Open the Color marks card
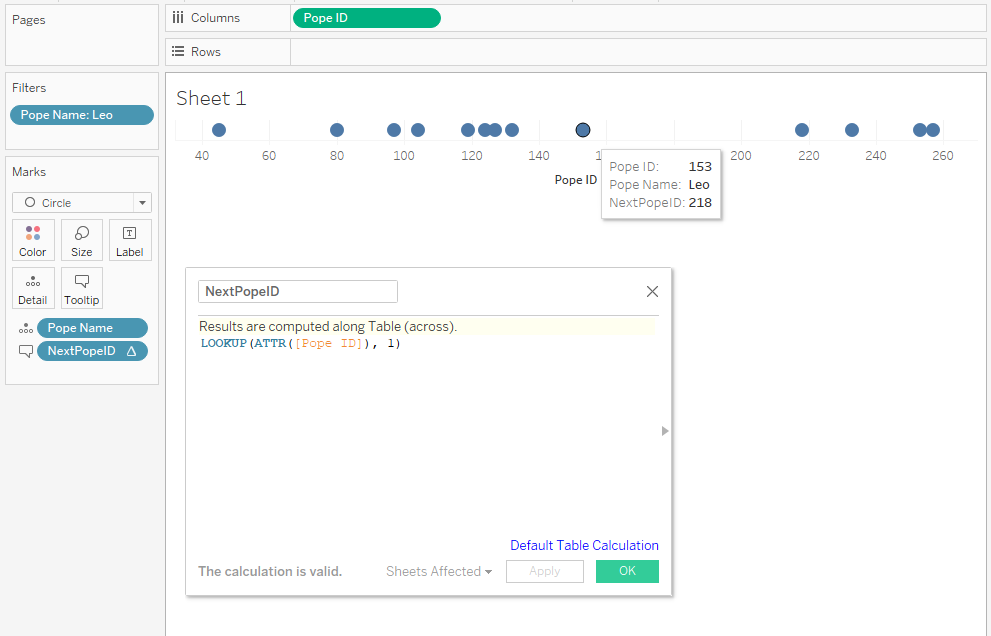Screen dimensions: 991x636 coord(33,240)
